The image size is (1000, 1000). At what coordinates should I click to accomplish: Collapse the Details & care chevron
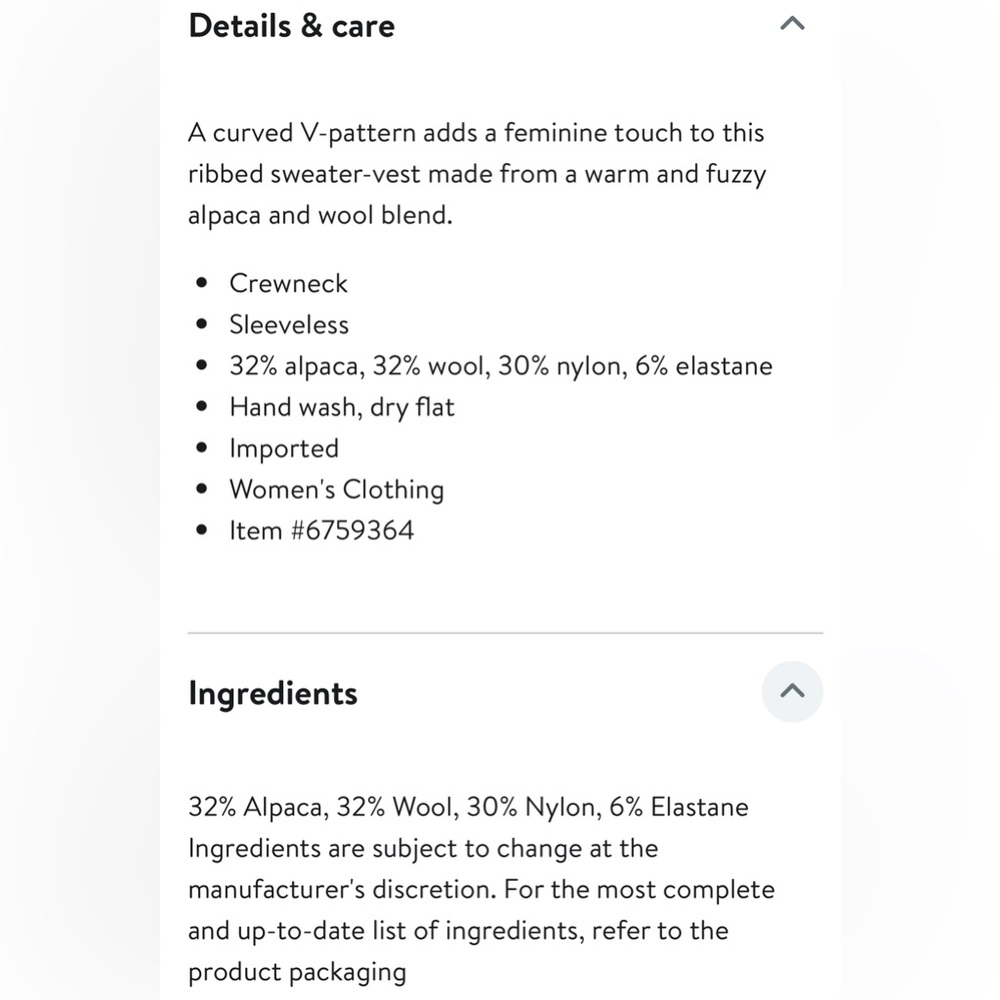(792, 24)
